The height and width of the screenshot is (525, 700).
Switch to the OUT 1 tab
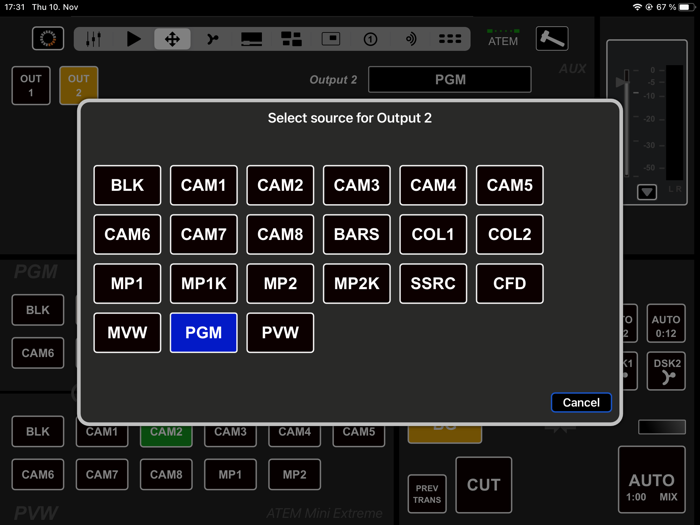(31, 86)
